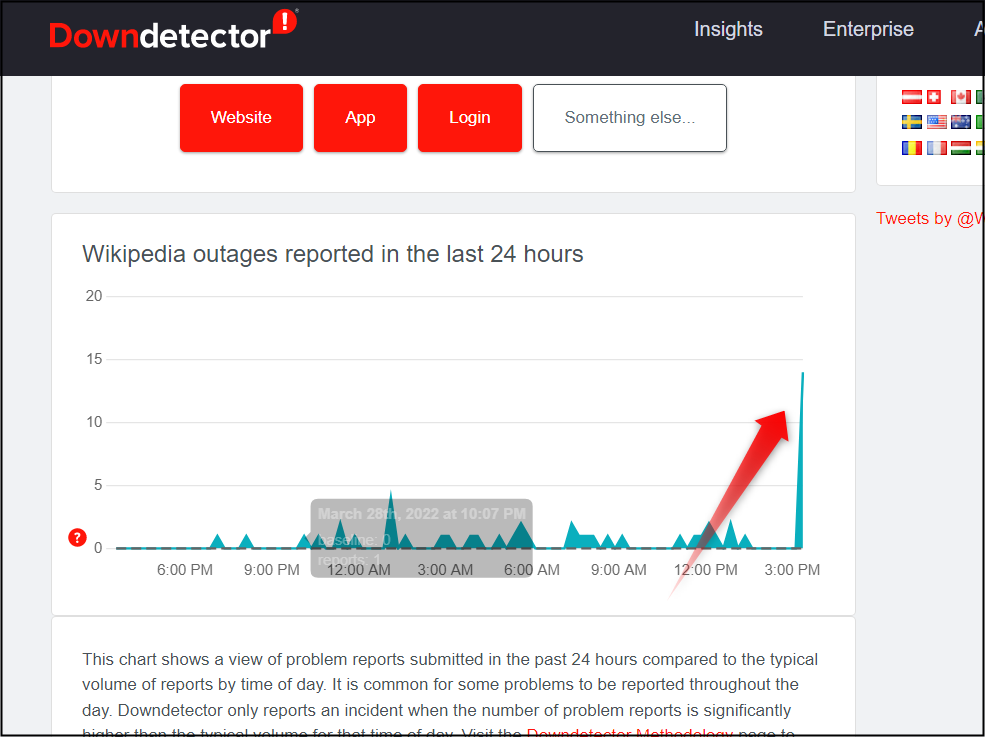
Task: Select the Sweden flag icon
Action: [x=912, y=122]
